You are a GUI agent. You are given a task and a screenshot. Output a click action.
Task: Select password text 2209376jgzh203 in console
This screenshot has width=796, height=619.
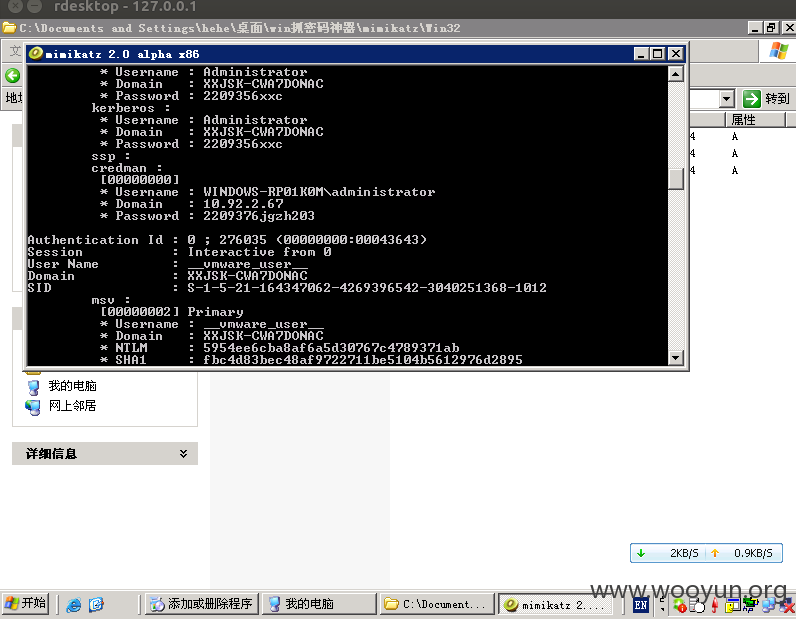(x=259, y=216)
